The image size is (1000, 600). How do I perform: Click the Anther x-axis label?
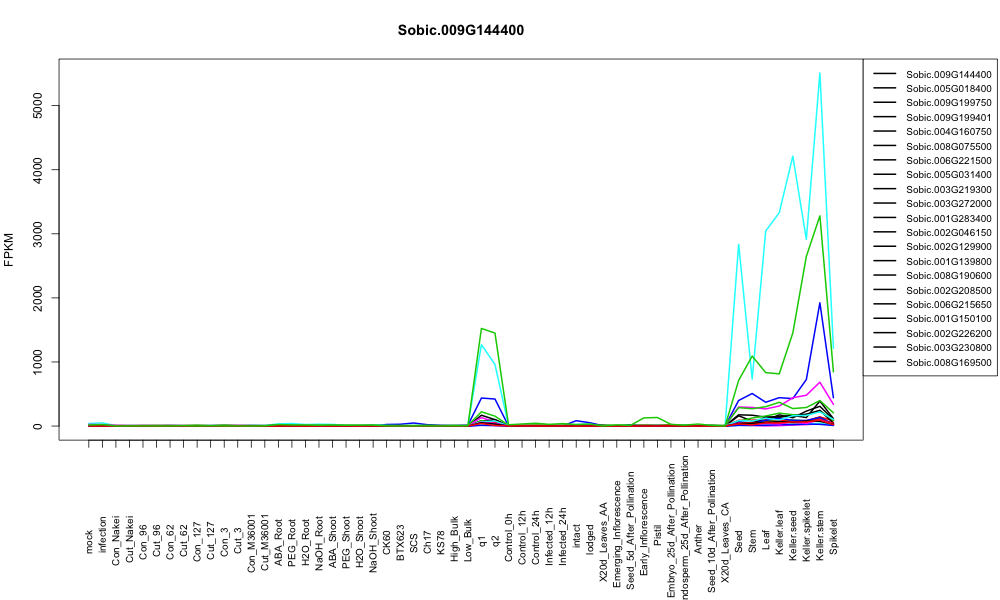pos(698,539)
